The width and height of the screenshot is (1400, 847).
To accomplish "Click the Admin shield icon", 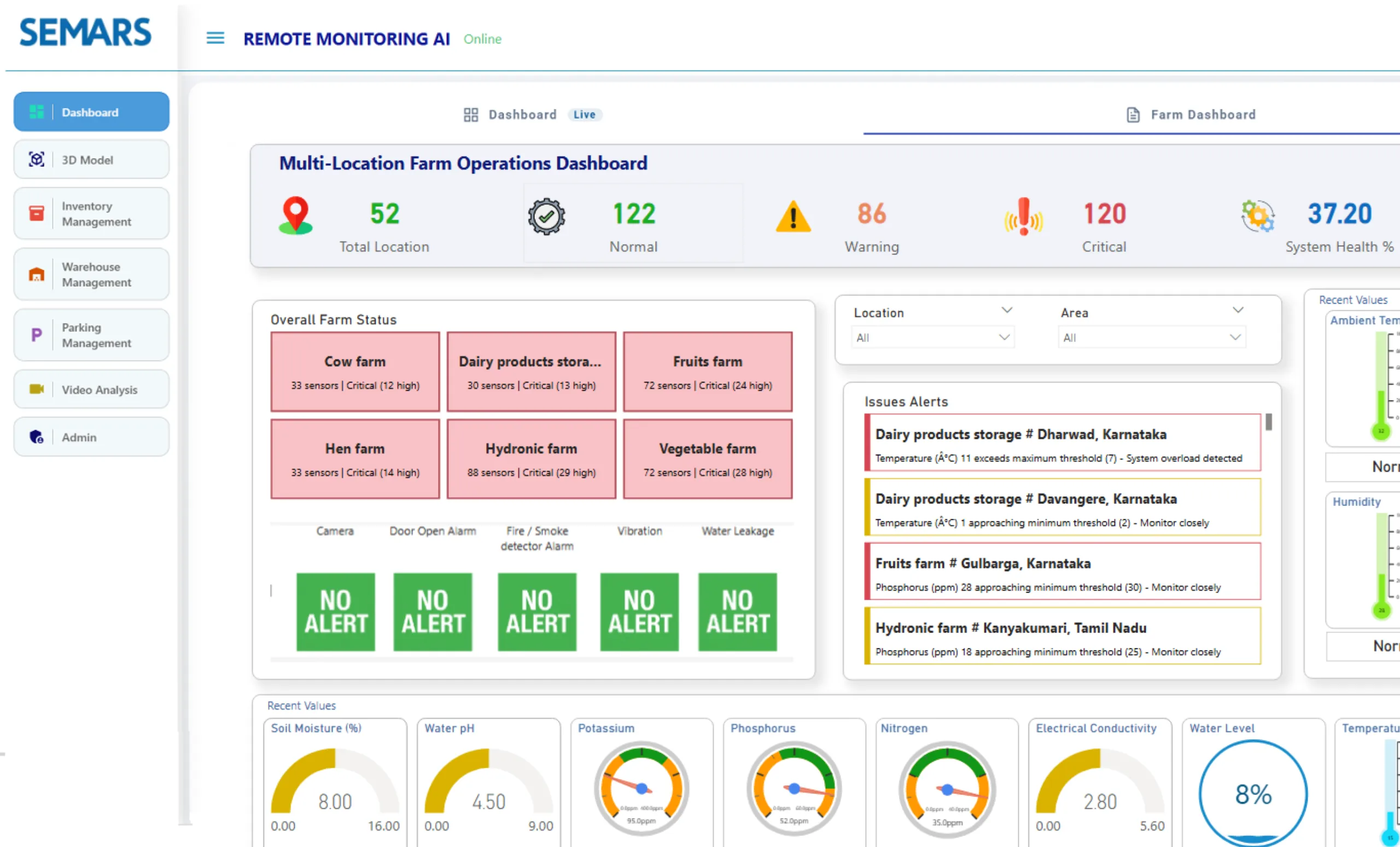I will [x=36, y=437].
